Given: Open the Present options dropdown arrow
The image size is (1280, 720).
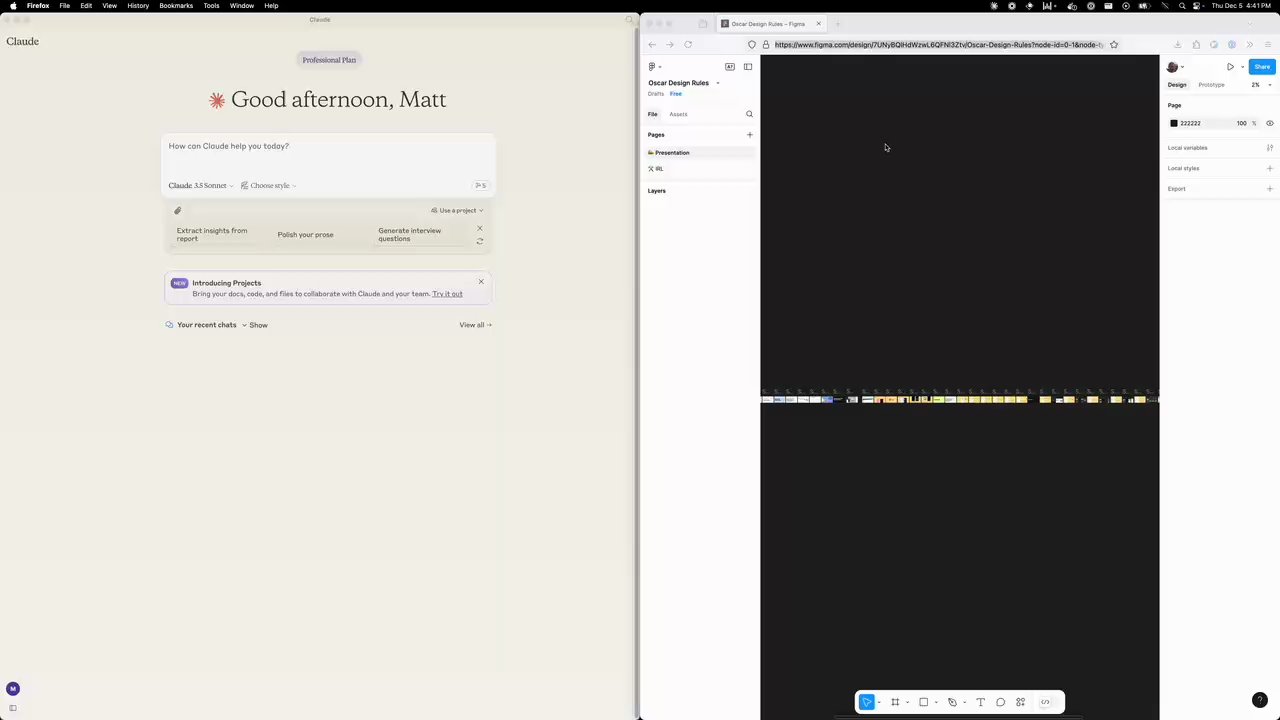Looking at the screenshot, I should [x=1242, y=67].
